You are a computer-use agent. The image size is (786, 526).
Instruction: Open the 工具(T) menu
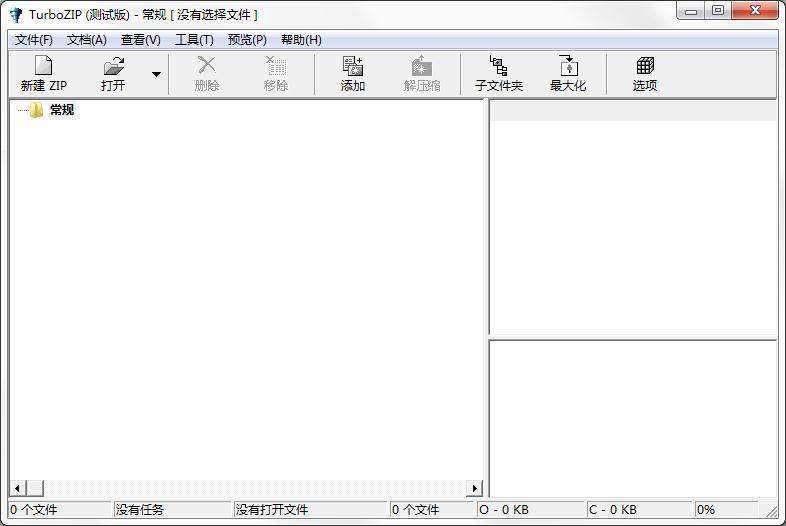(x=194, y=40)
